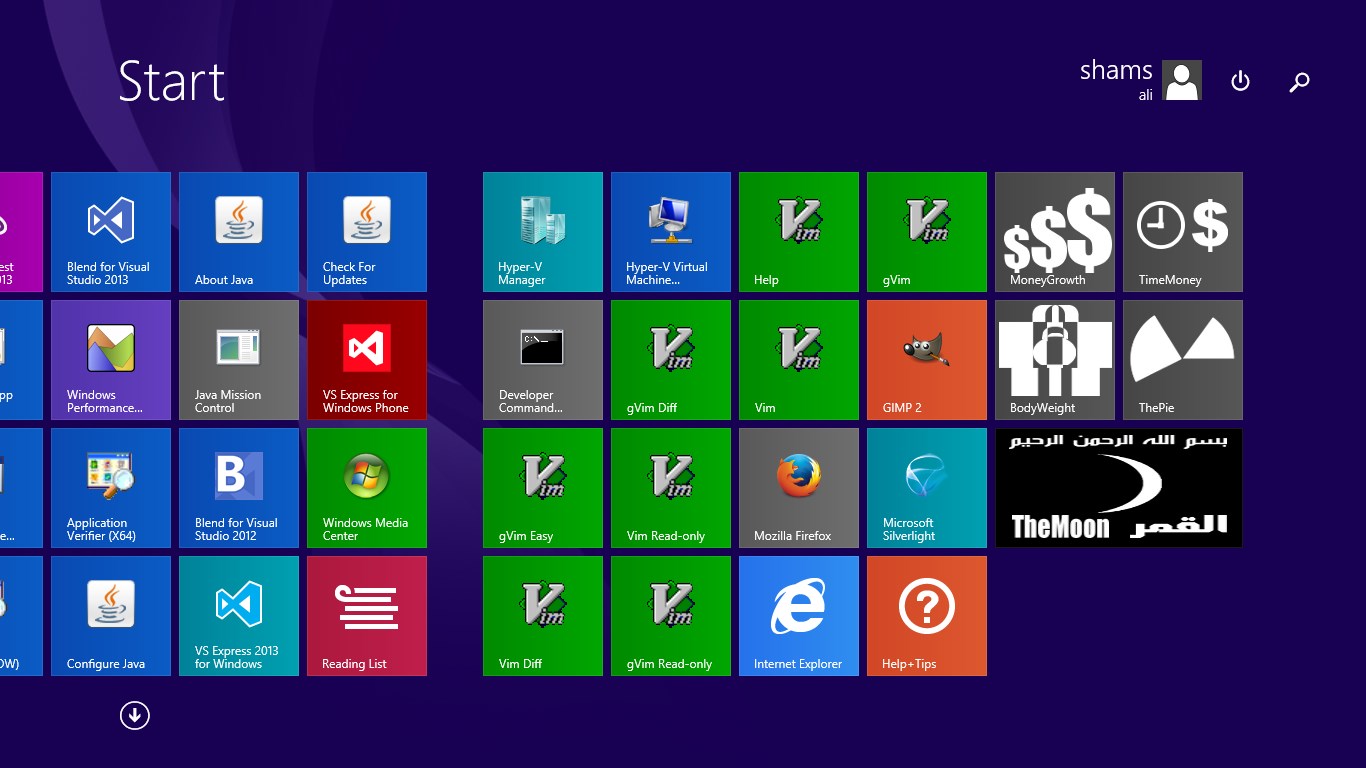The height and width of the screenshot is (768, 1366).
Task: Launch VS Express 2013 for Windows tile
Action: click(x=239, y=616)
